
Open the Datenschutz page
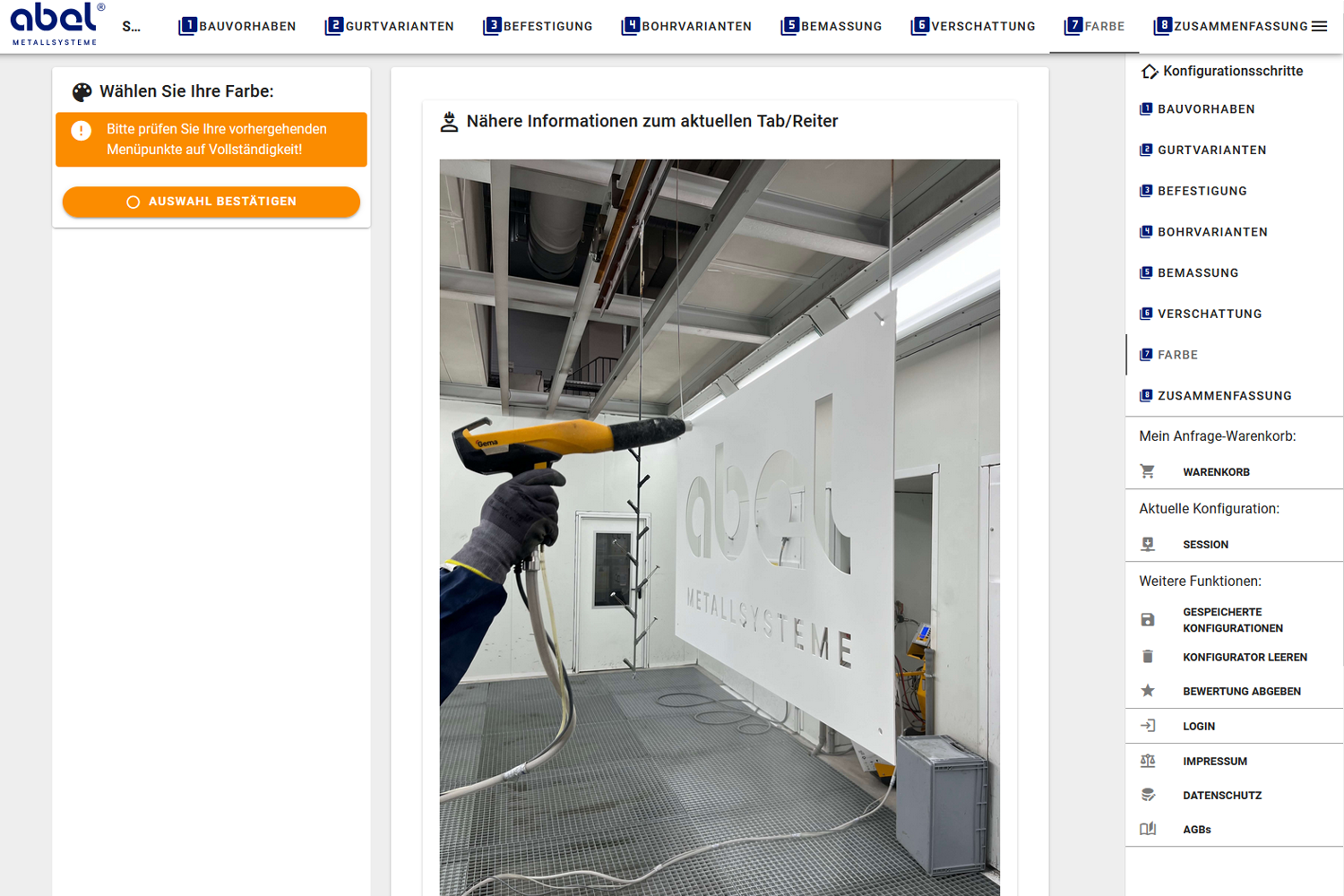coord(1222,796)
